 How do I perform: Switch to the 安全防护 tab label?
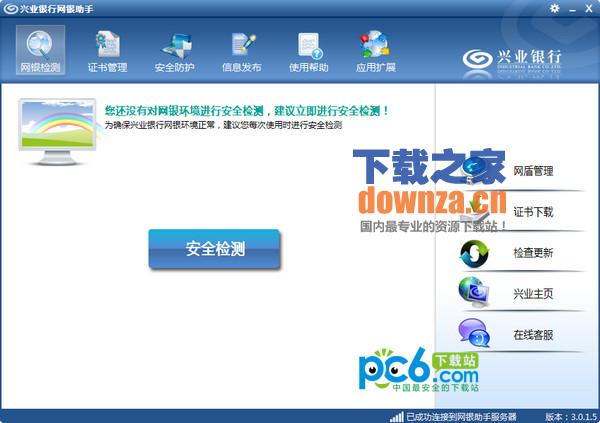174,67
